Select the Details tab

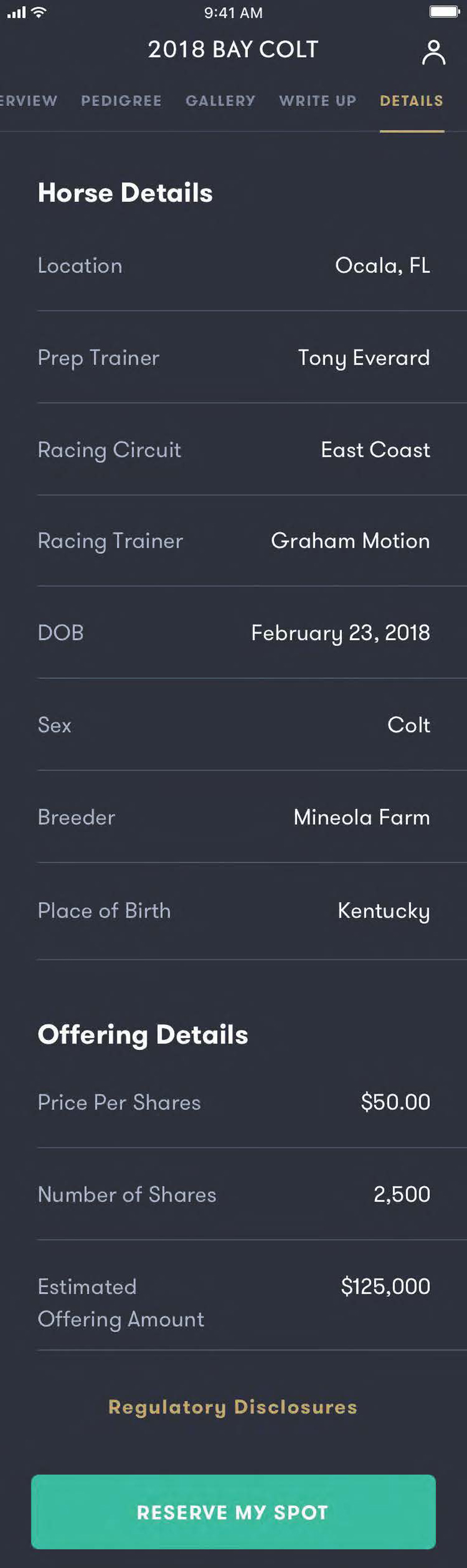click(x=411, y=101)
